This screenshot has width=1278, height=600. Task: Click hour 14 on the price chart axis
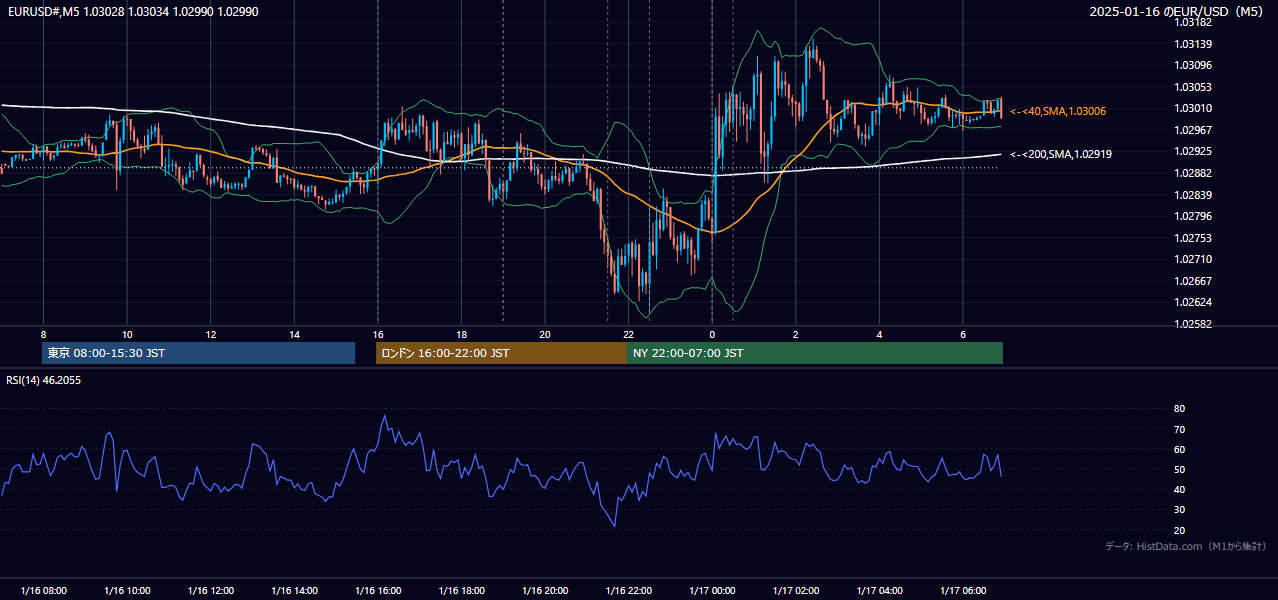(x=294, y=334)
